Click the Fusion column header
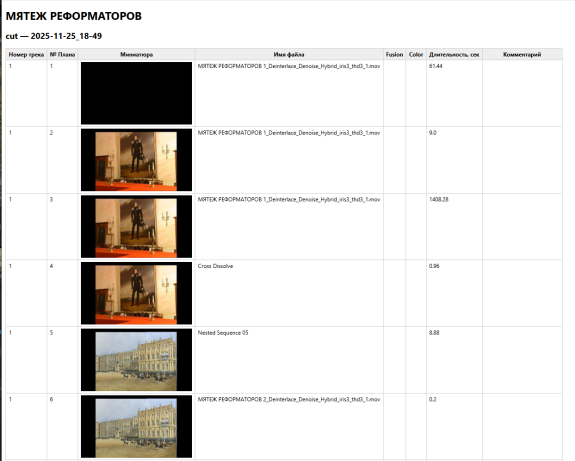575x461 pixels. click(x=395, y=54)
